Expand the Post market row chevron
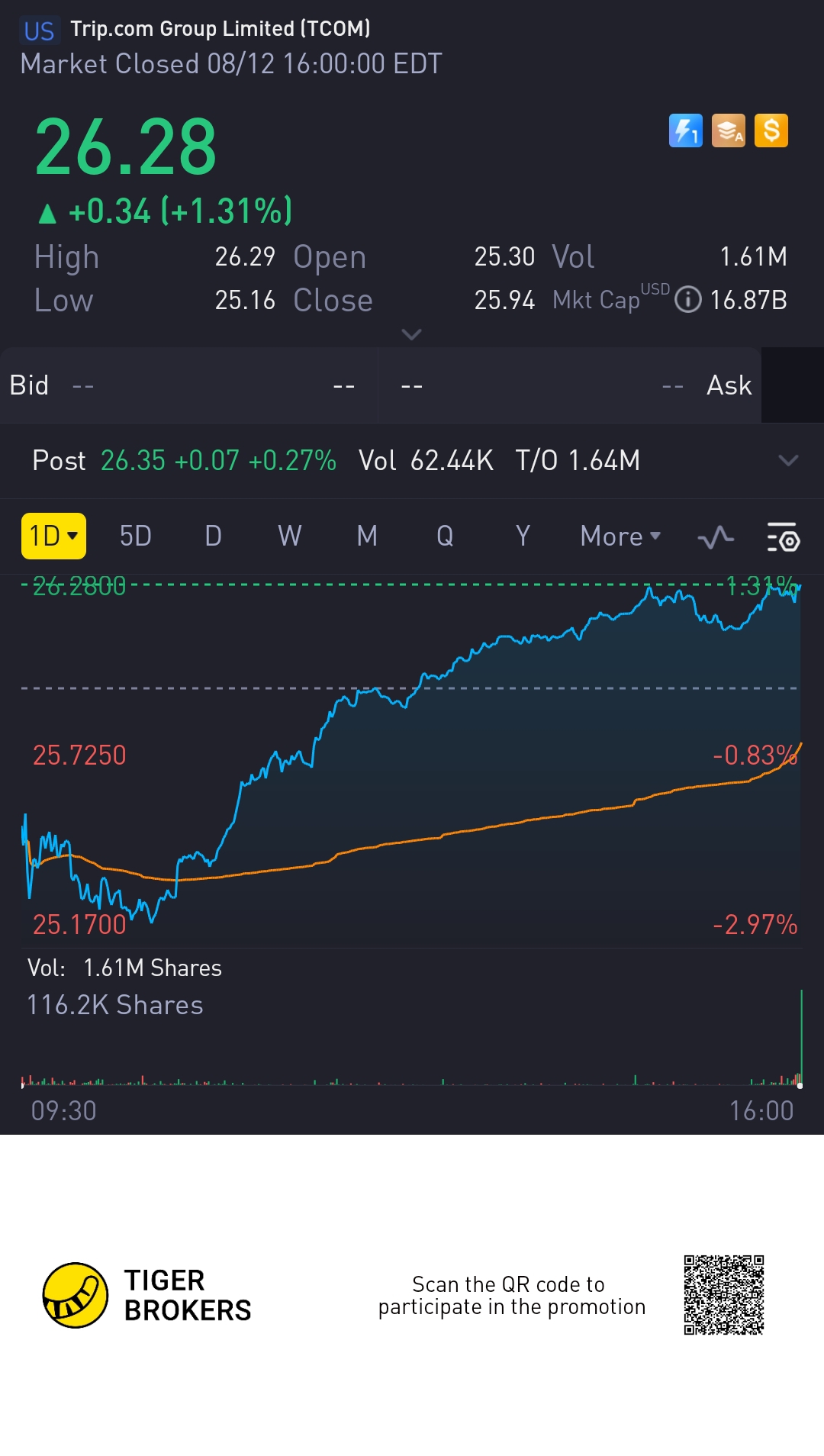The image size is (824, 1456). [x=787, y=460]
